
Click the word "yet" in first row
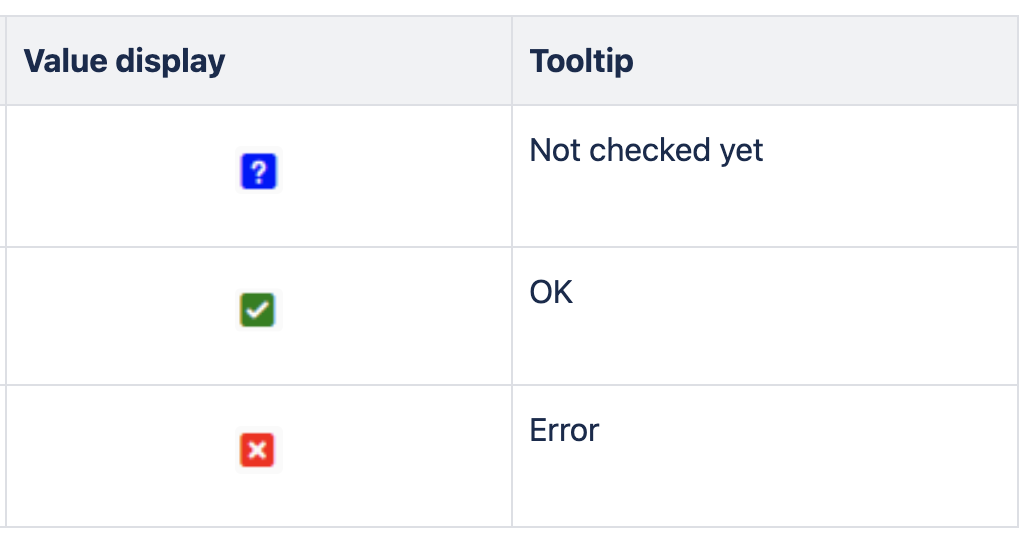[742, 153]
